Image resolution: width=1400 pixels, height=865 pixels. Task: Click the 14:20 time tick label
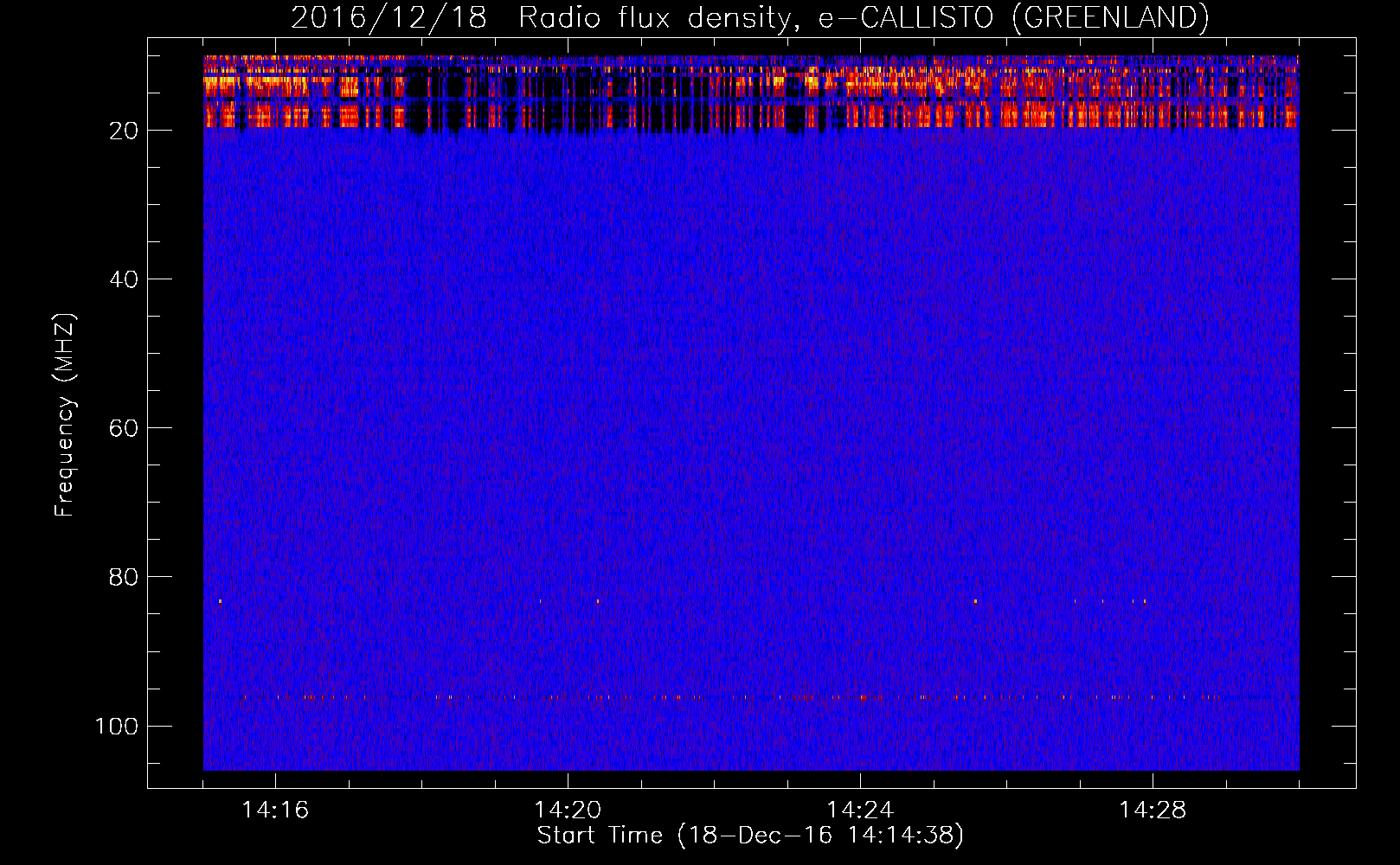pyautogui.click(x=568, y=811)
